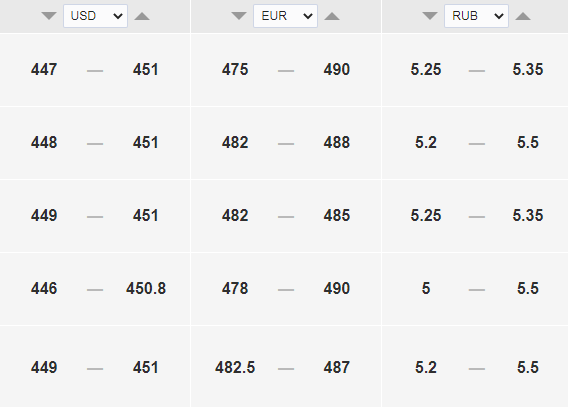Select the 482.5 EUR buy rate
Viewport: 568px width, 407px height.
pos(235,368)
